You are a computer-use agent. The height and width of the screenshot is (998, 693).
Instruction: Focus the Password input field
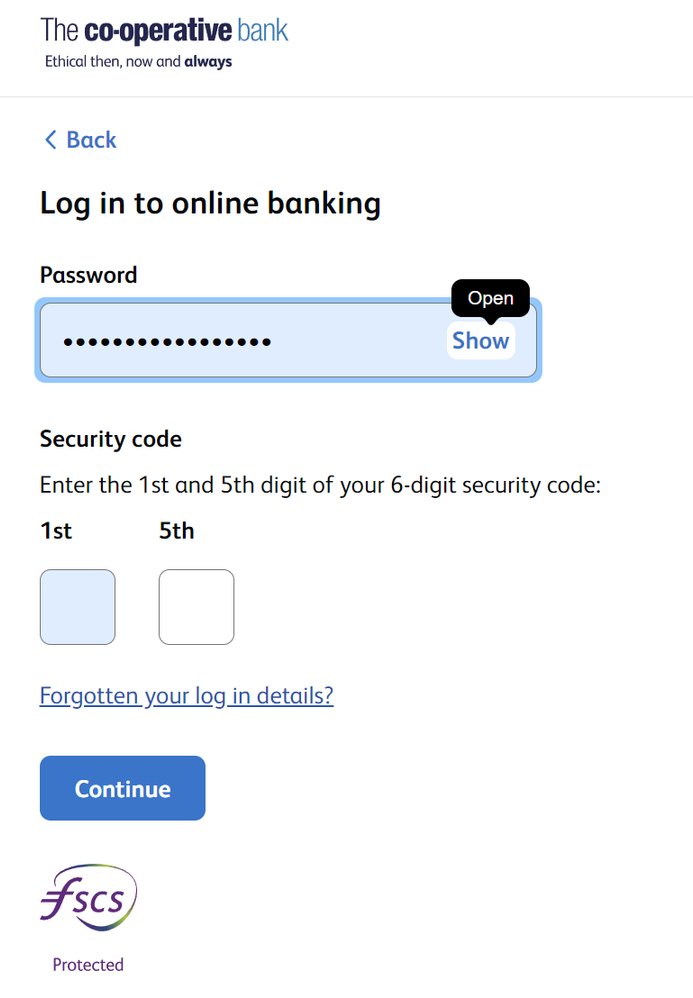point(288,340)
